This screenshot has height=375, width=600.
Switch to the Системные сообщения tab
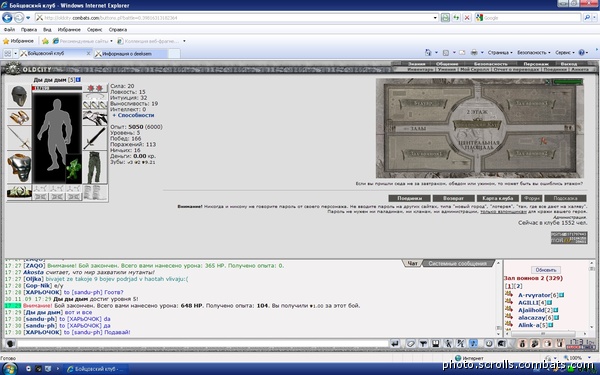(x=458, y=264)
